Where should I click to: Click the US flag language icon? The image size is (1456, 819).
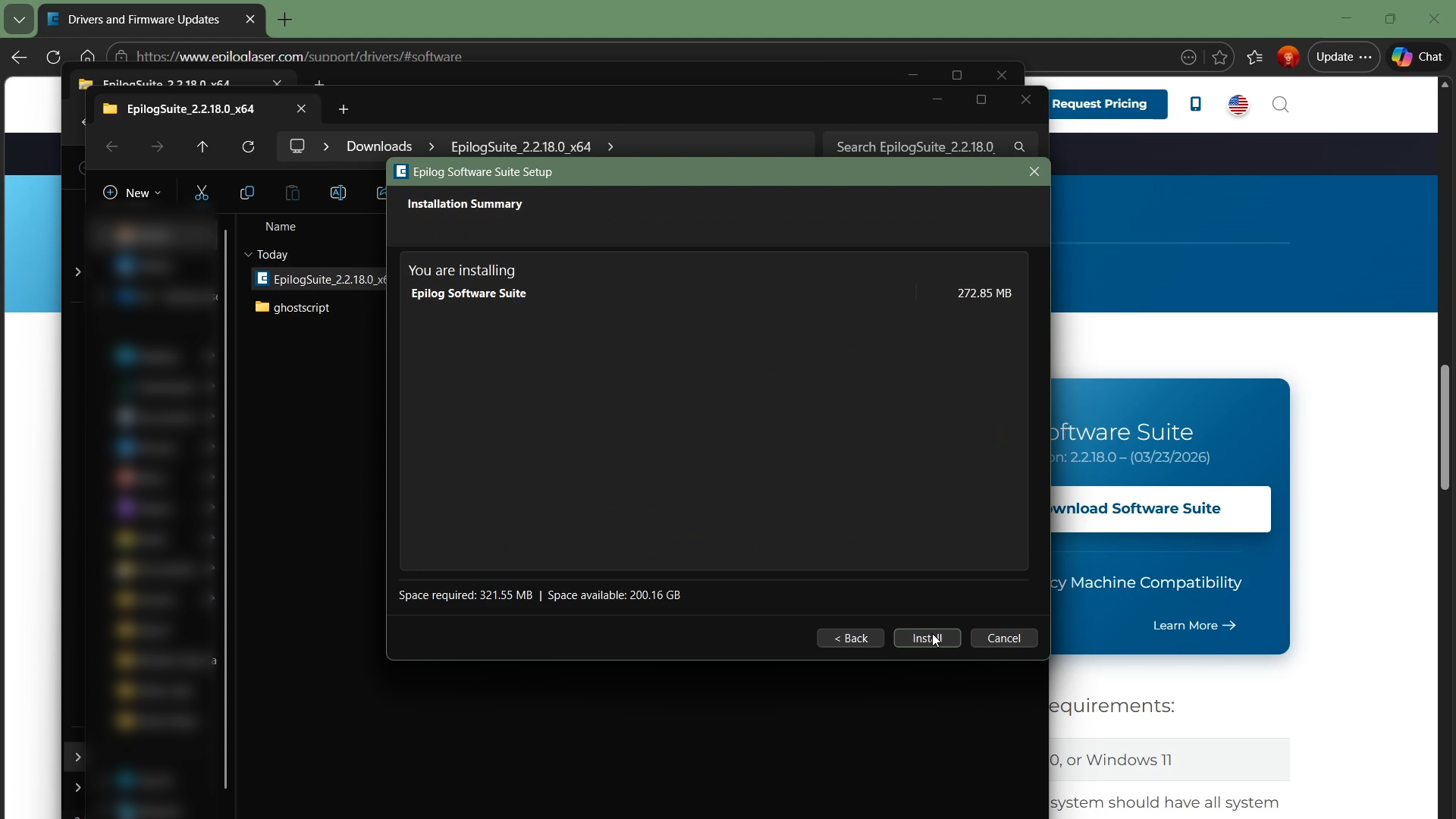pos(1239,105)
